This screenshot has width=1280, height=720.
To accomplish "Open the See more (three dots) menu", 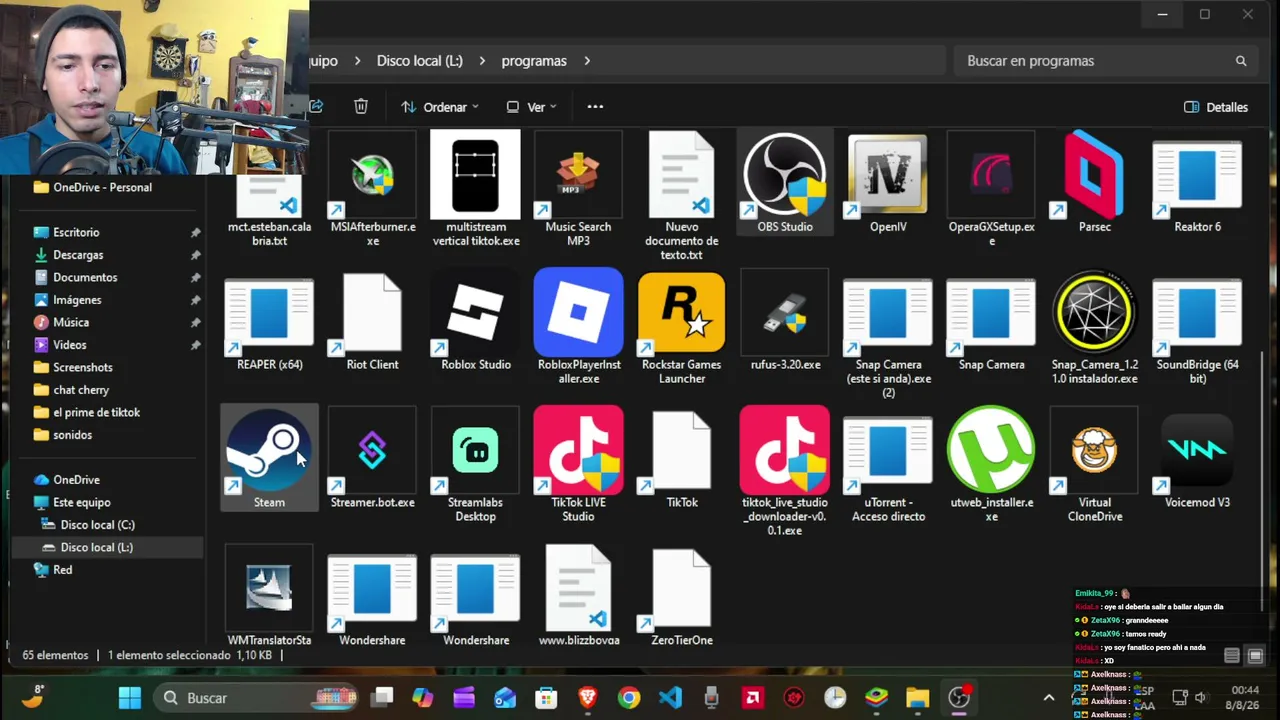I will [595, 106].
